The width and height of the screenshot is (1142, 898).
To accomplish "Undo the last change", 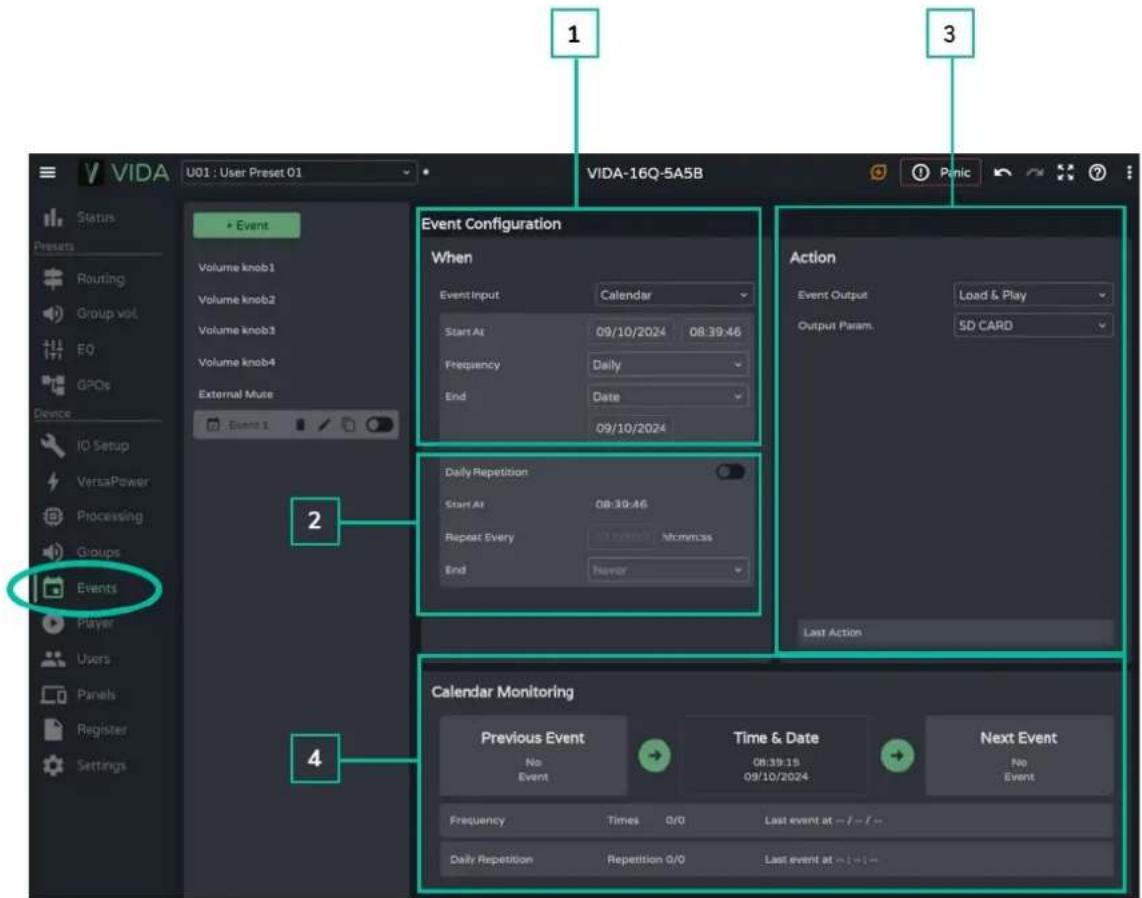I will 1002,173.
